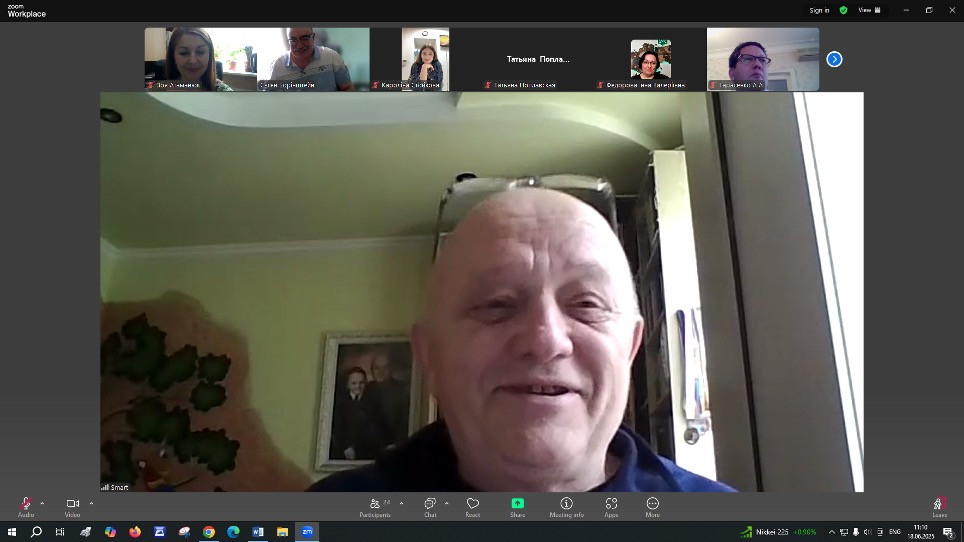This screenshot has height=542, width=964.
Task: Open the Copilot icon on the taskbar
Action: tap(110, 532)
